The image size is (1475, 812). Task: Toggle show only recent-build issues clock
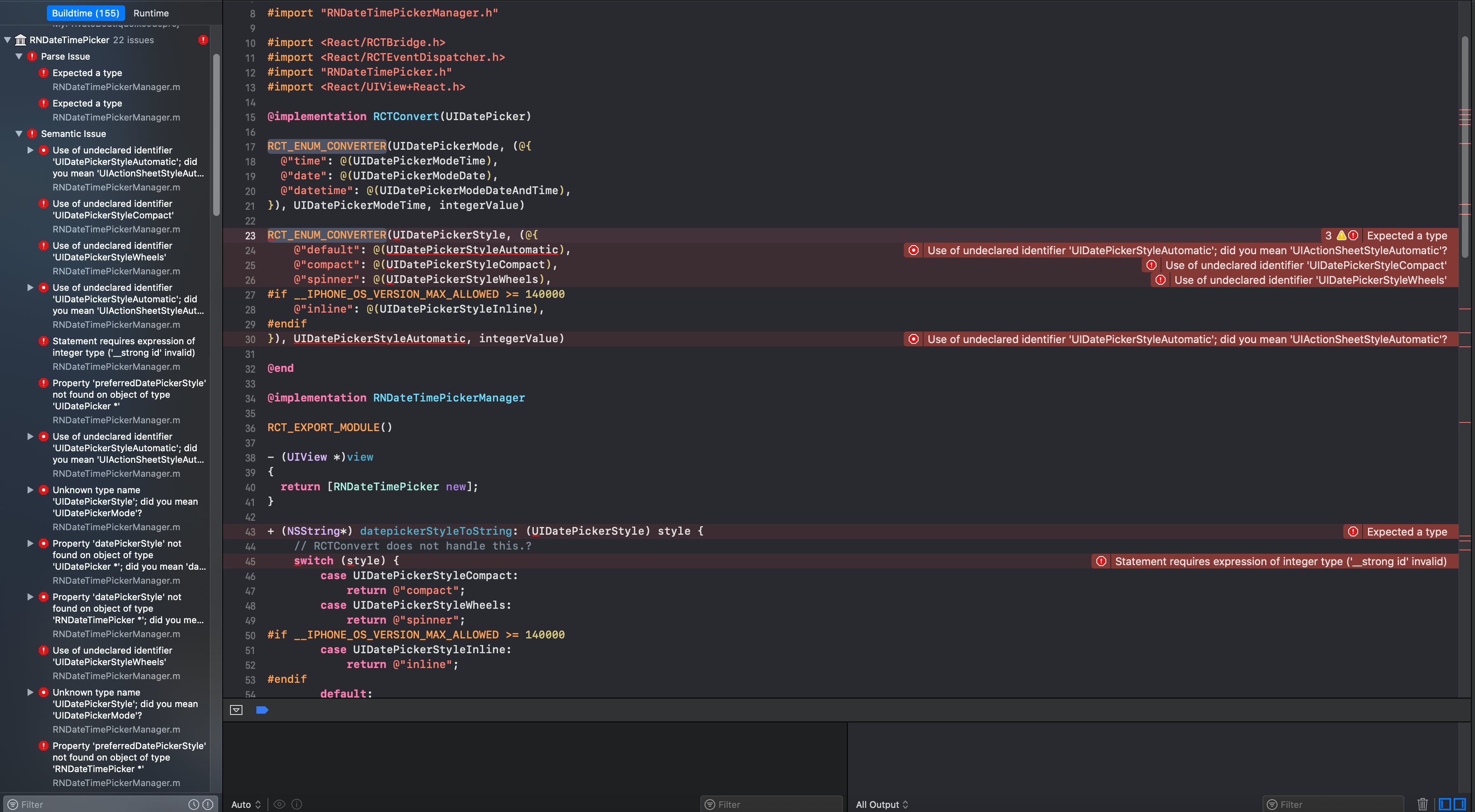click(194, 805)
